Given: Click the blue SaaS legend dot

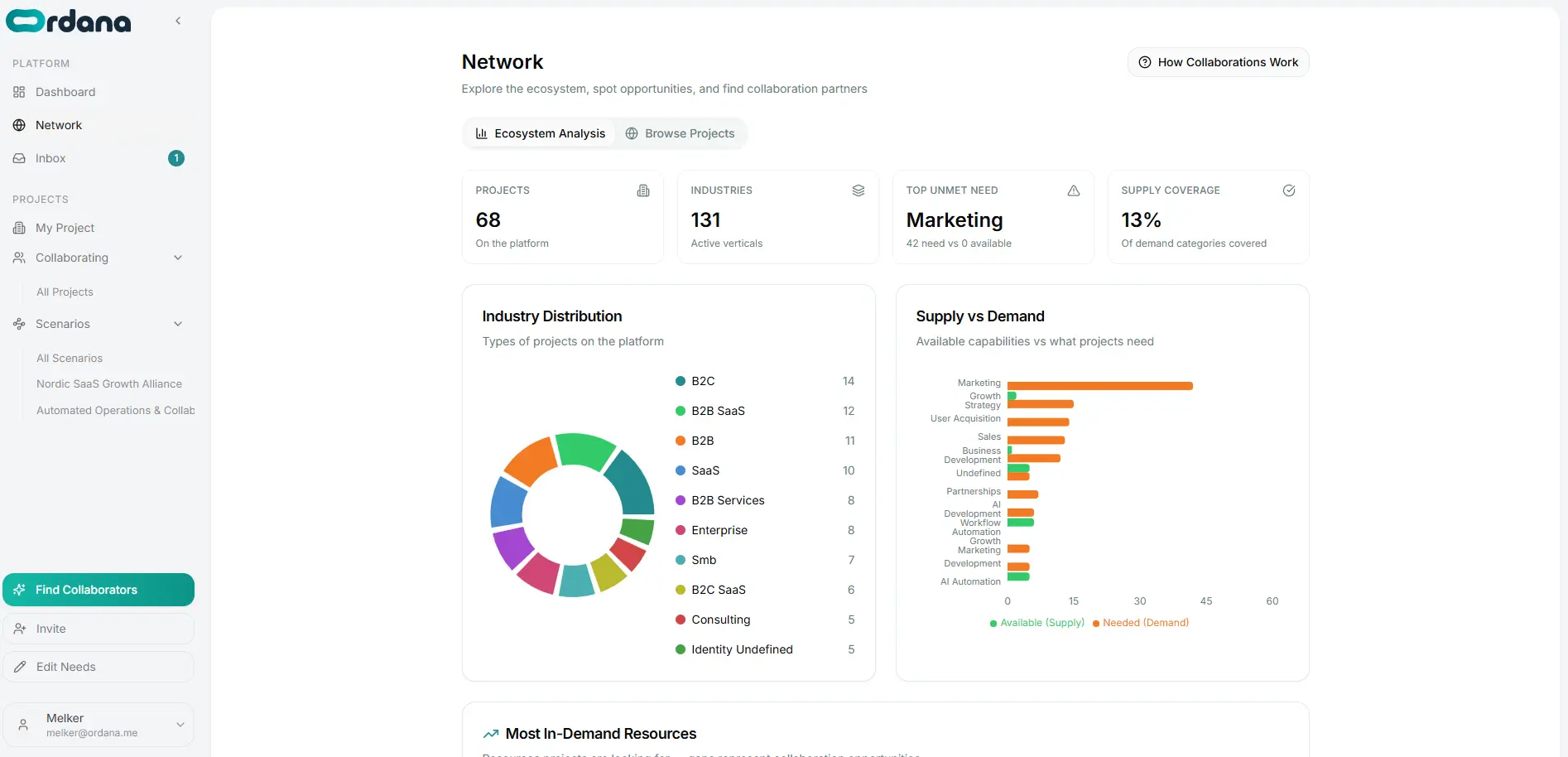Looking at the screenshot, I should (681, 470).
